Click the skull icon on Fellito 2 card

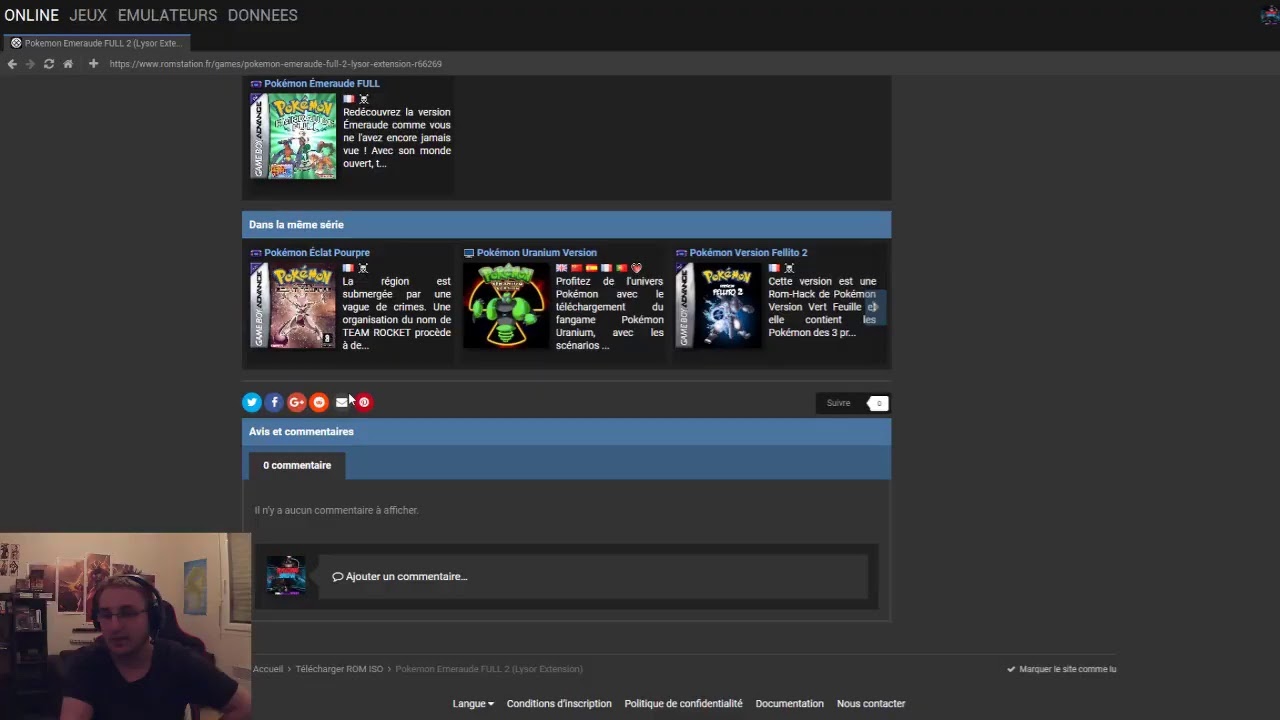click(x=789, y=268)
